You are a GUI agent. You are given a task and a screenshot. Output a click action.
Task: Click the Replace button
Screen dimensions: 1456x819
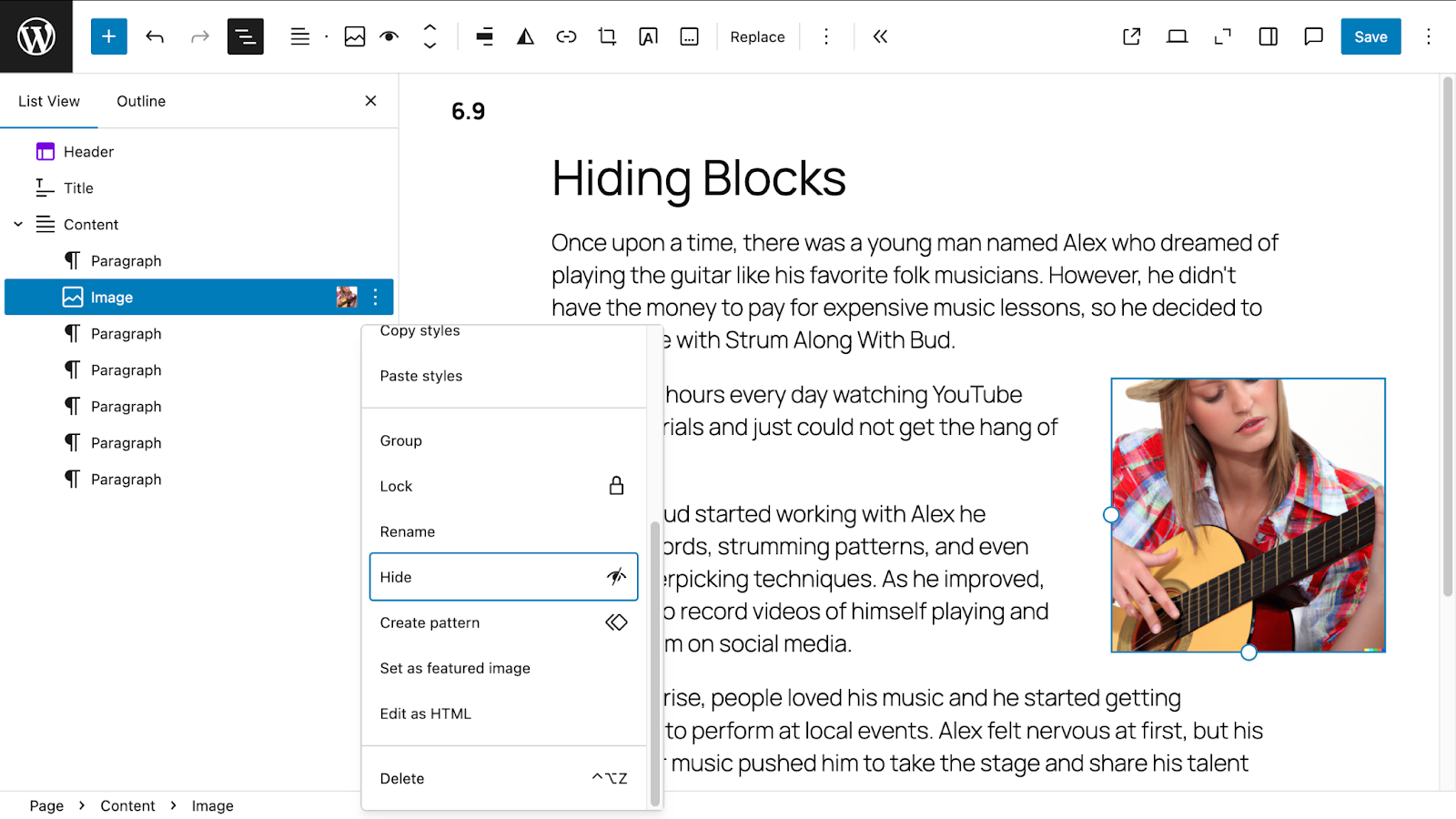756,36
